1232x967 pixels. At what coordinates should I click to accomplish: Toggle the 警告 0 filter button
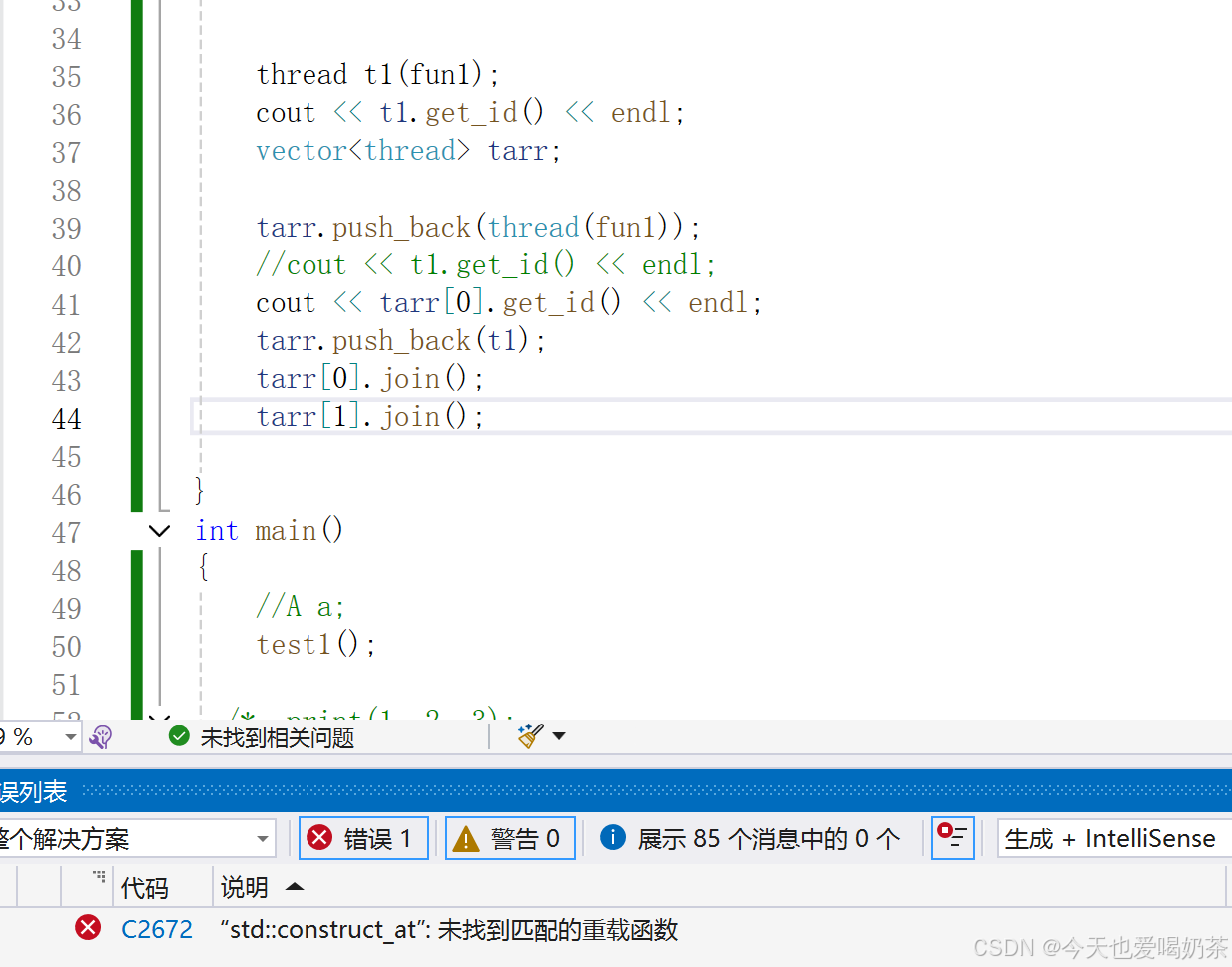510,838
